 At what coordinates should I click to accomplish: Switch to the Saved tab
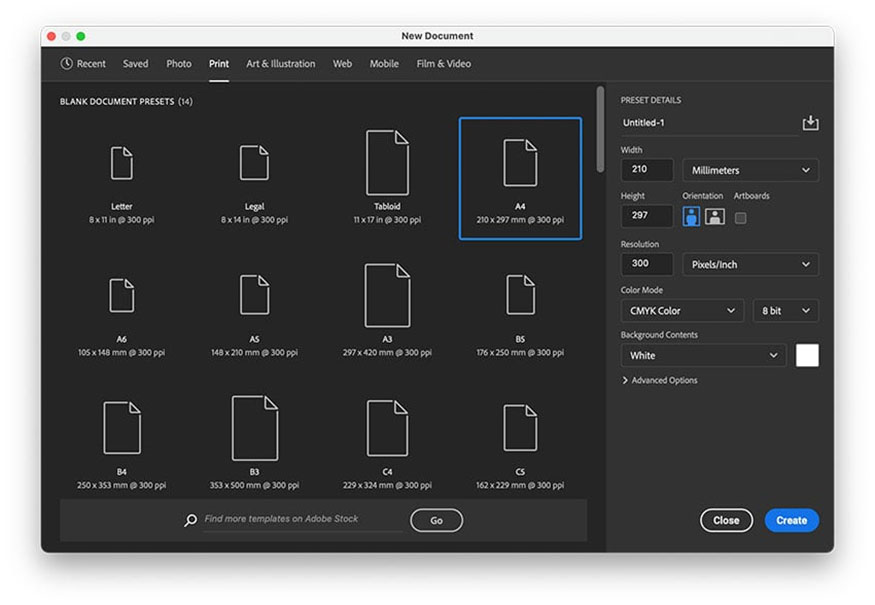(x=136, y=64)
